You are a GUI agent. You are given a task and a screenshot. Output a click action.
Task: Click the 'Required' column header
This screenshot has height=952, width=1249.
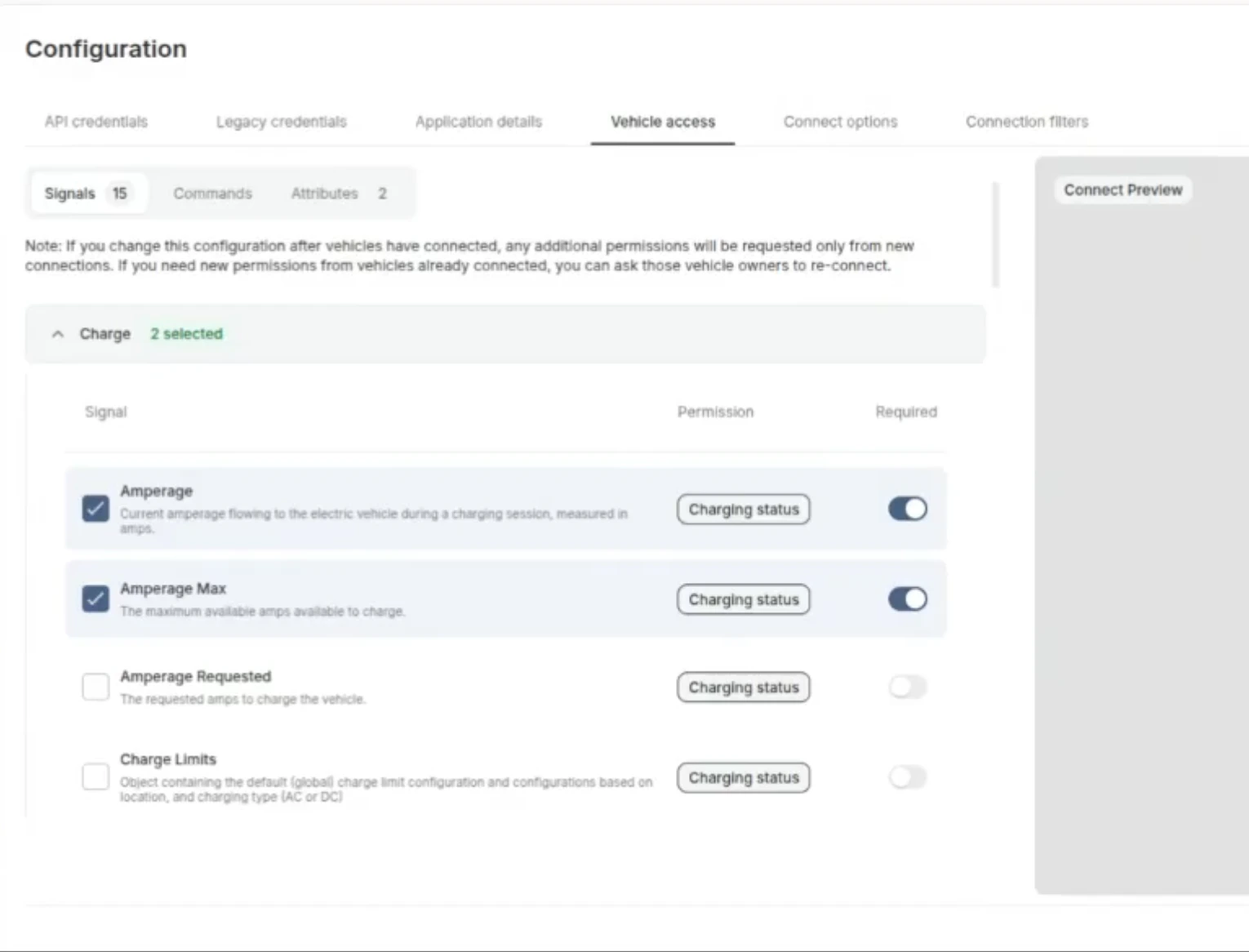tap(906, 411)
